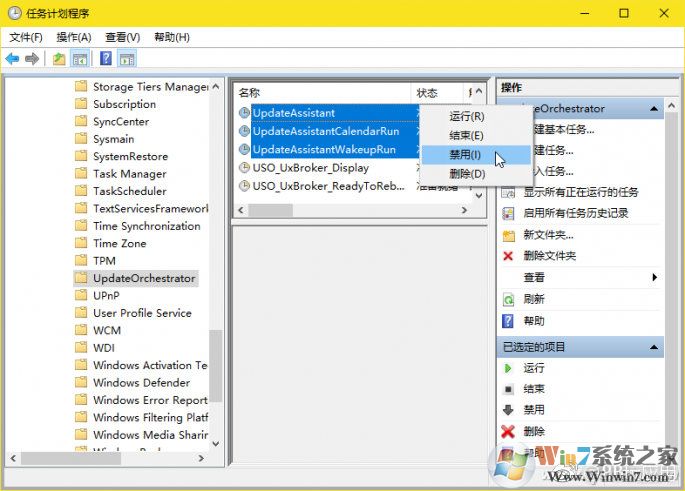Click Enable all tasks history (启用所有任务历史记录)

576,213
